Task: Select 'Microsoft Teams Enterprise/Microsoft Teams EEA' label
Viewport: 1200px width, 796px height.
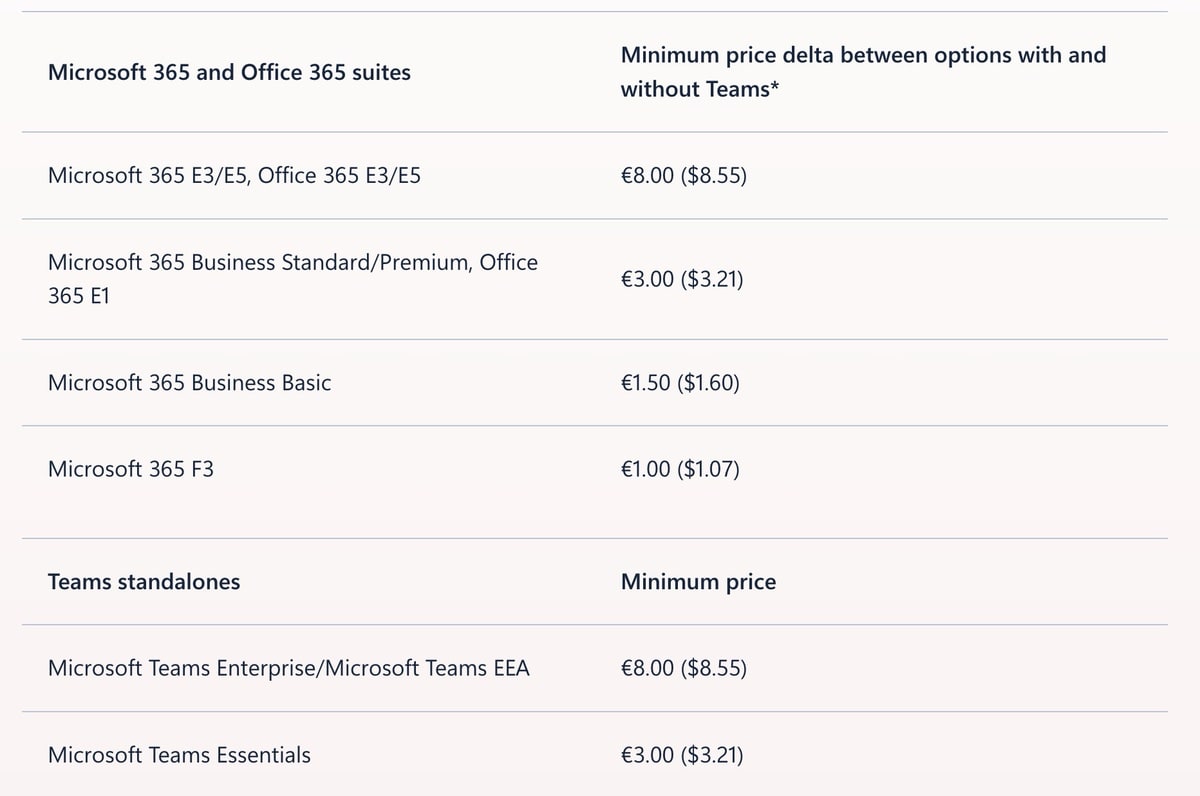Action: 288,668
